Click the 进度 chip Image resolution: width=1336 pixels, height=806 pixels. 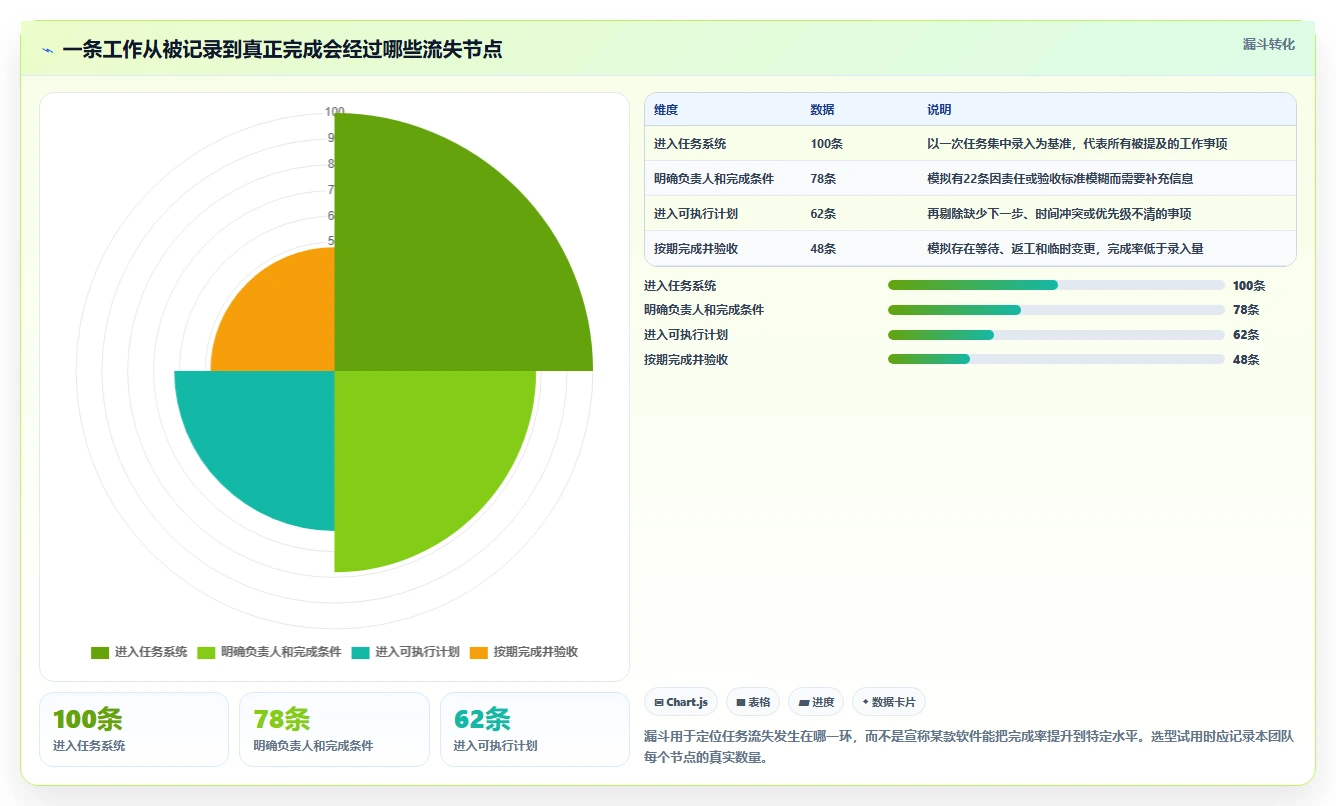[x=816, y=702]
